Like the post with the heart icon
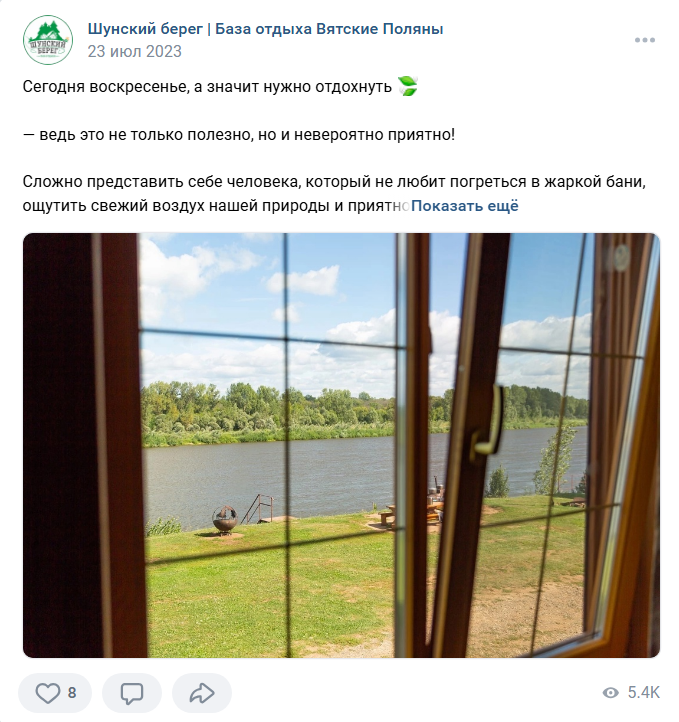 coord(48,693)
